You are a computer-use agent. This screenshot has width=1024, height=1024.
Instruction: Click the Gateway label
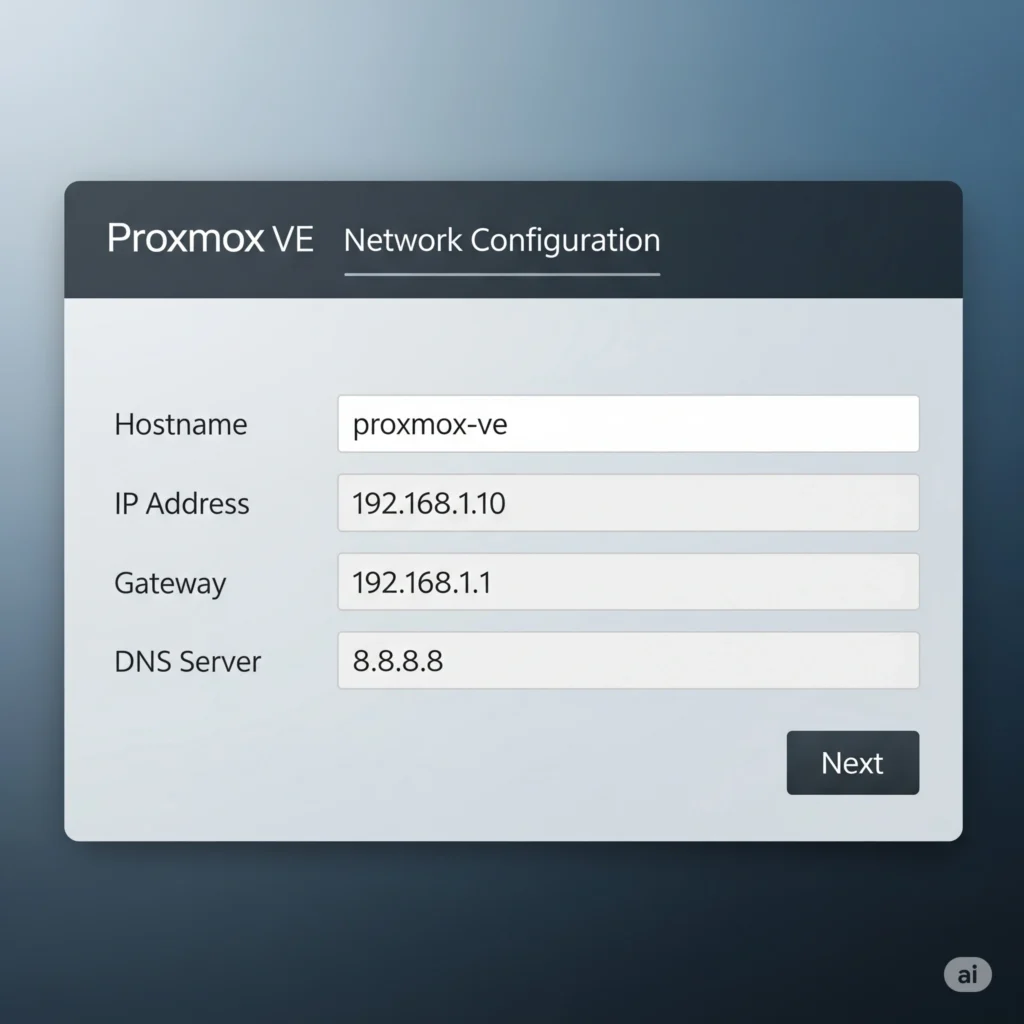click(170, 583)
